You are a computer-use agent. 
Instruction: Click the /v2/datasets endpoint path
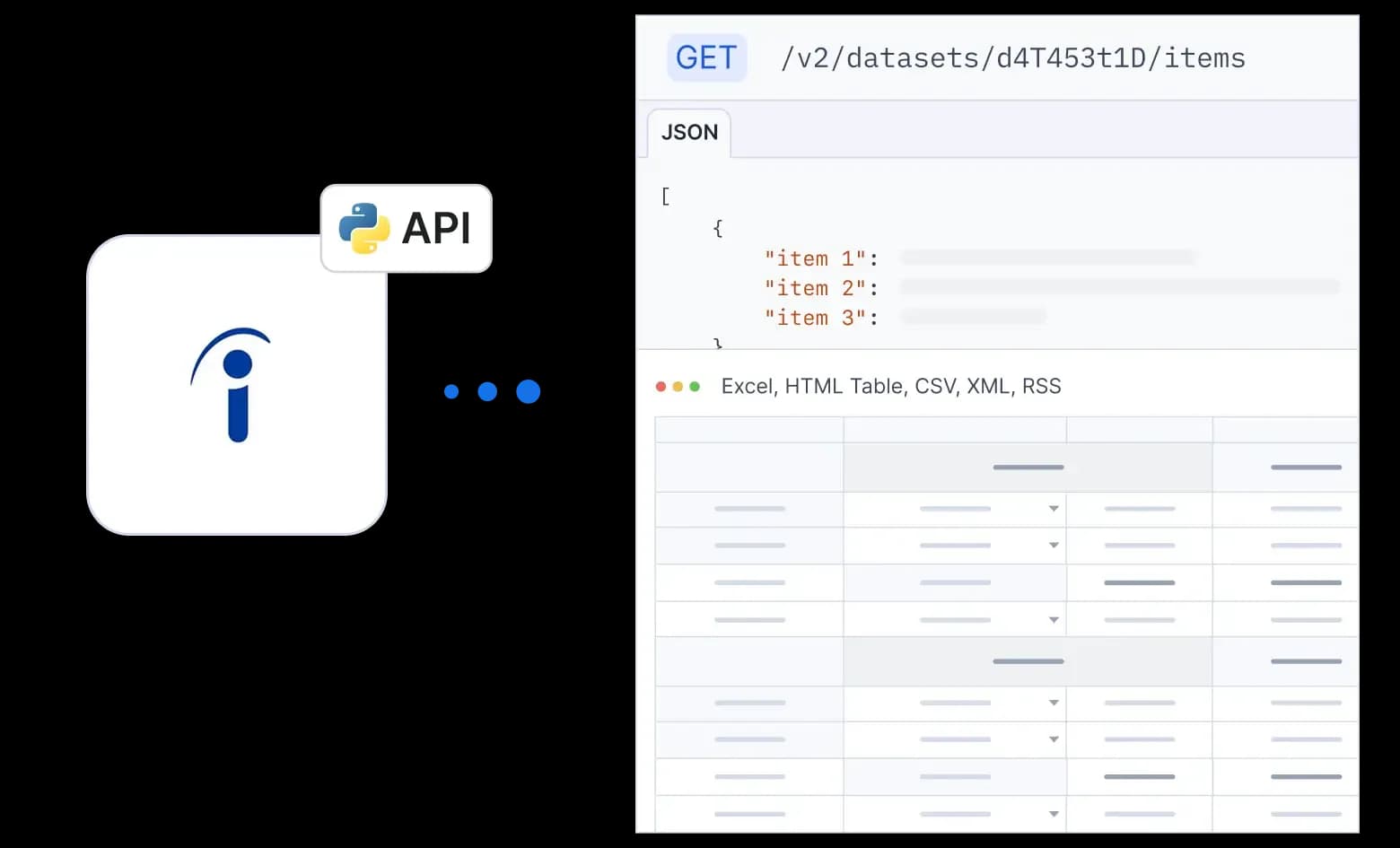pos(1012,58)
